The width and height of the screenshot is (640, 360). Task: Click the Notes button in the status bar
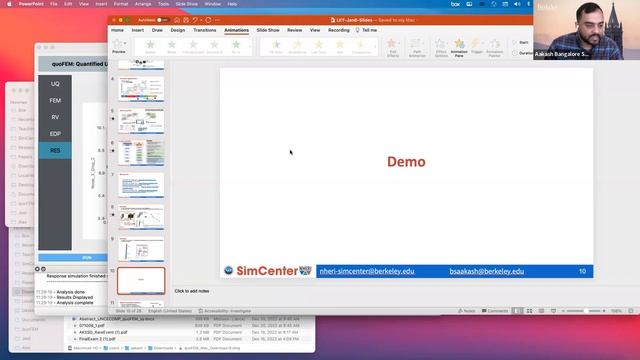(x=467, y=311)
